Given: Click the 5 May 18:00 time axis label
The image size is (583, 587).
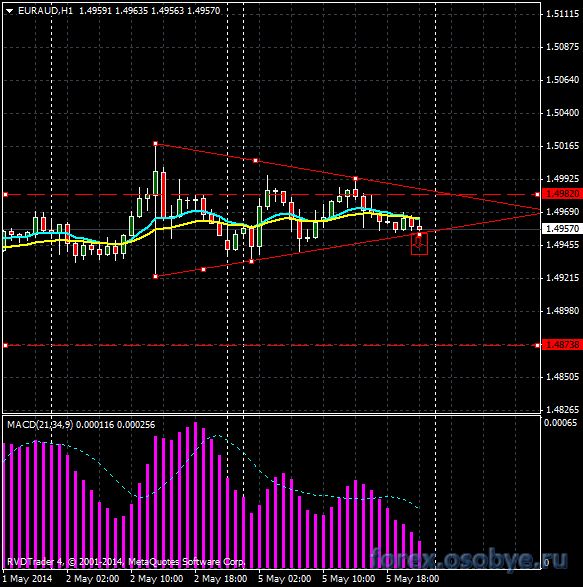Looking at the screenshot, I should [x=413, y=579].
